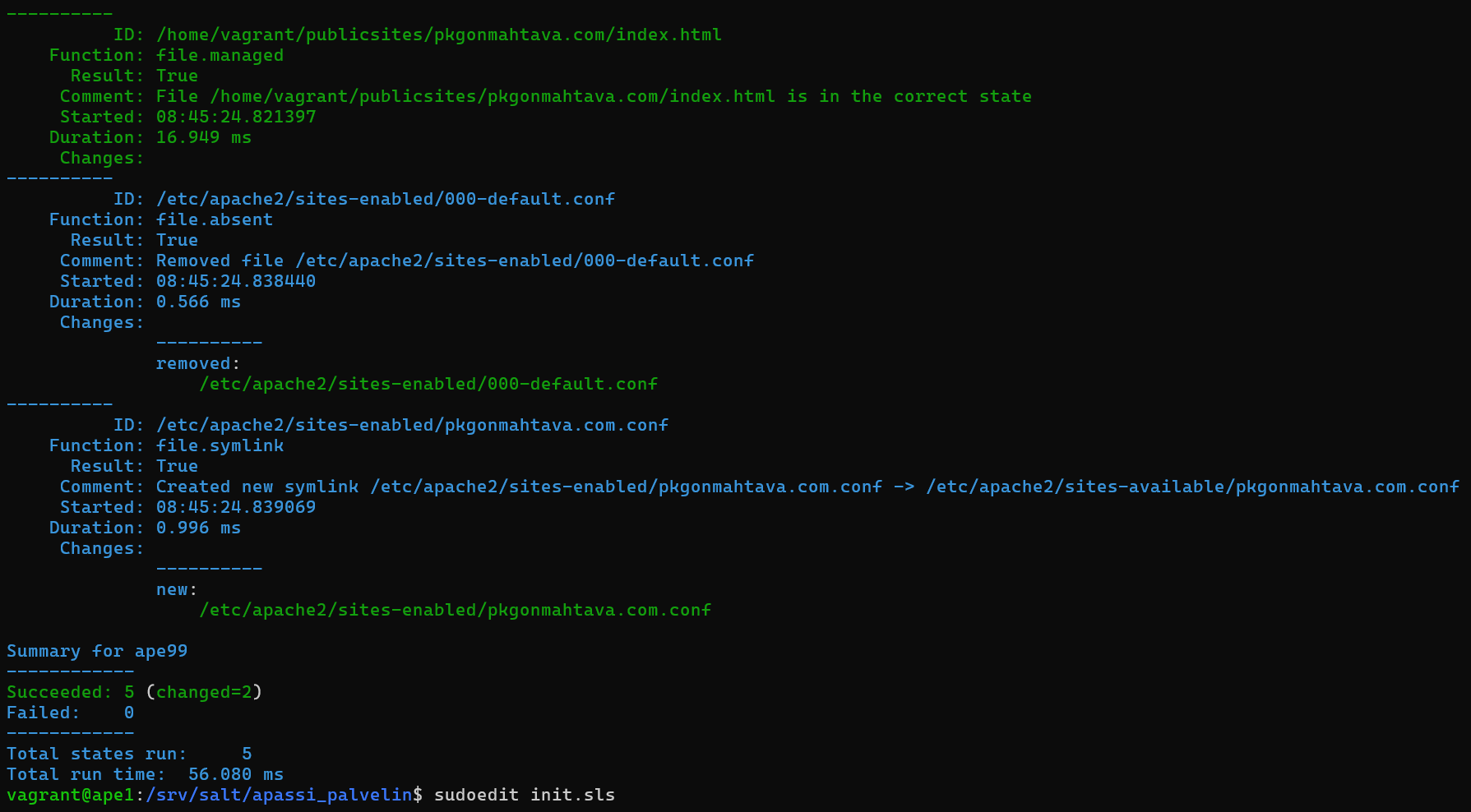The height and width of the screenshot is (812, 1471).
Task: Click the "(changed=2)" text
Action: pyautogui.click(x=204, y=692)
